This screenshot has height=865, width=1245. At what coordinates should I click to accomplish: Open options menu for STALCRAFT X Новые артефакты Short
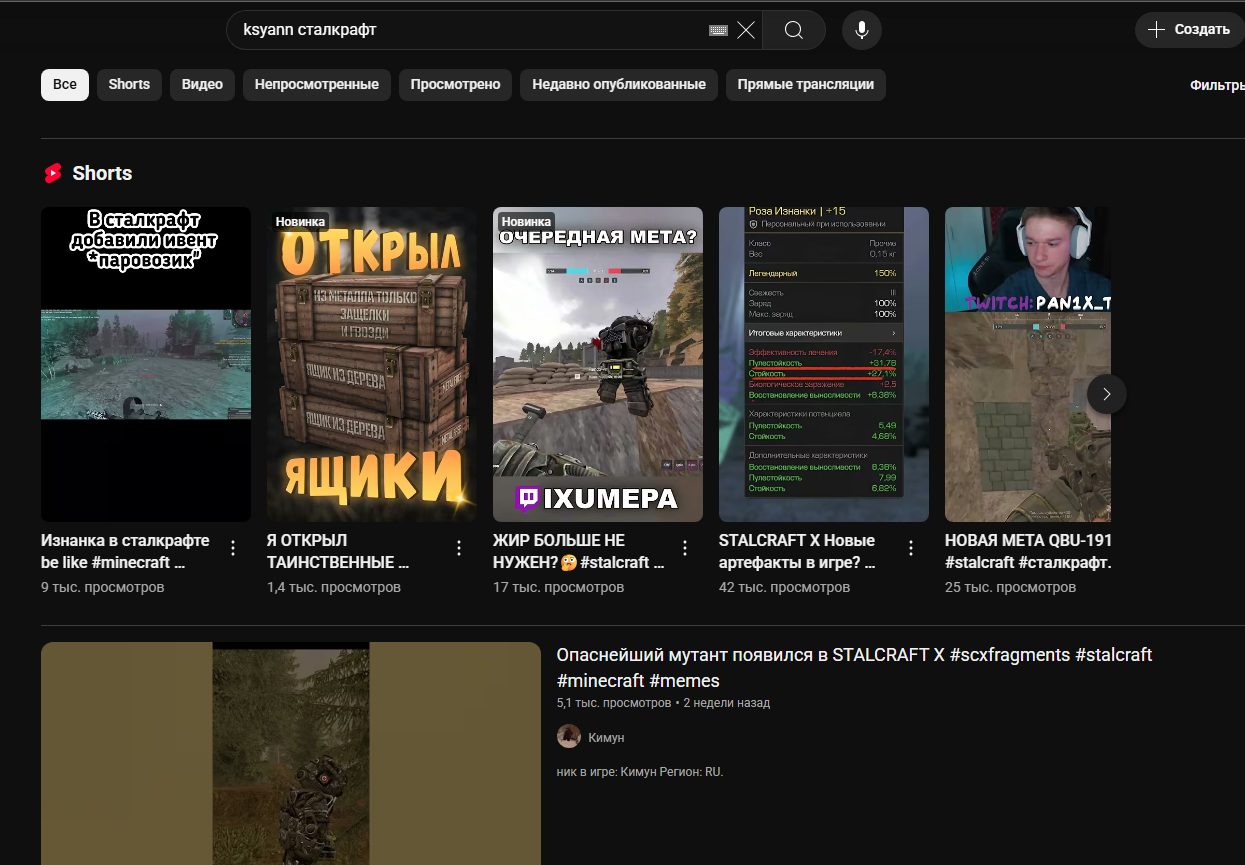click(911, 548)
